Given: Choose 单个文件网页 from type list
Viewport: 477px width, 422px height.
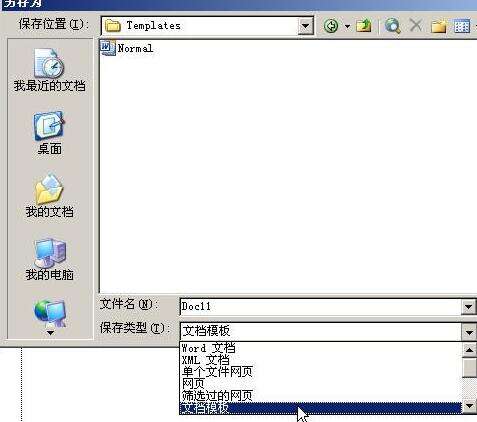Looking at the screenshot, I should coord(217,372).
